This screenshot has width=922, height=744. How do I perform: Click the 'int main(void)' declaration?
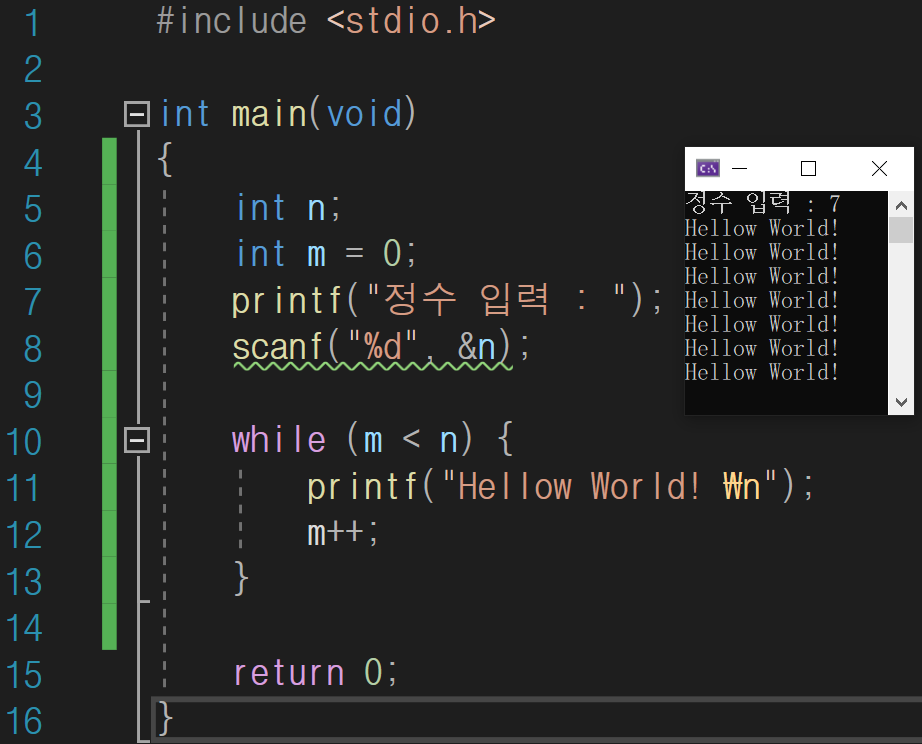pyautogui.click(x=288, y=114)
